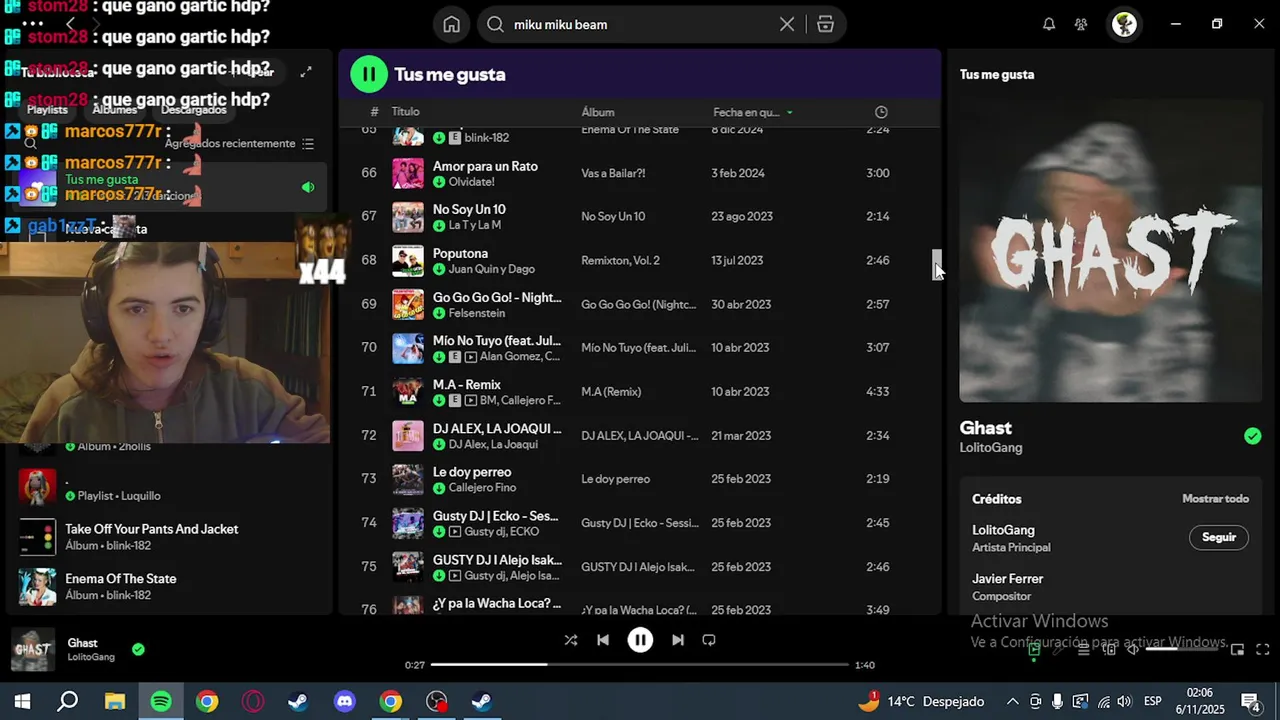
Task: Toggle repeat in the player bar
Action: (x=709, y=640)
